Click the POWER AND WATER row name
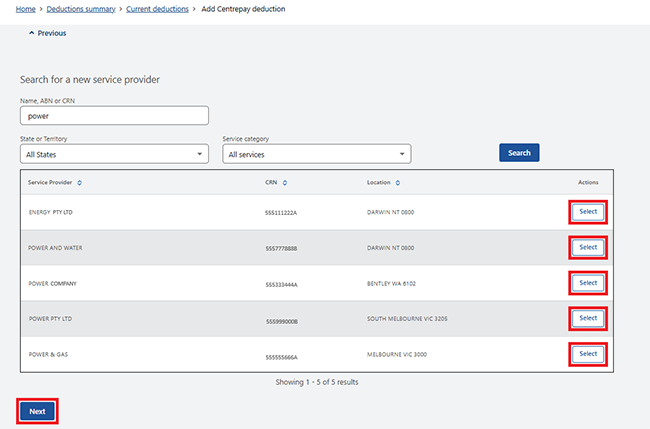The width and height of the screenshot is (650, 429). tap(55, 248)
